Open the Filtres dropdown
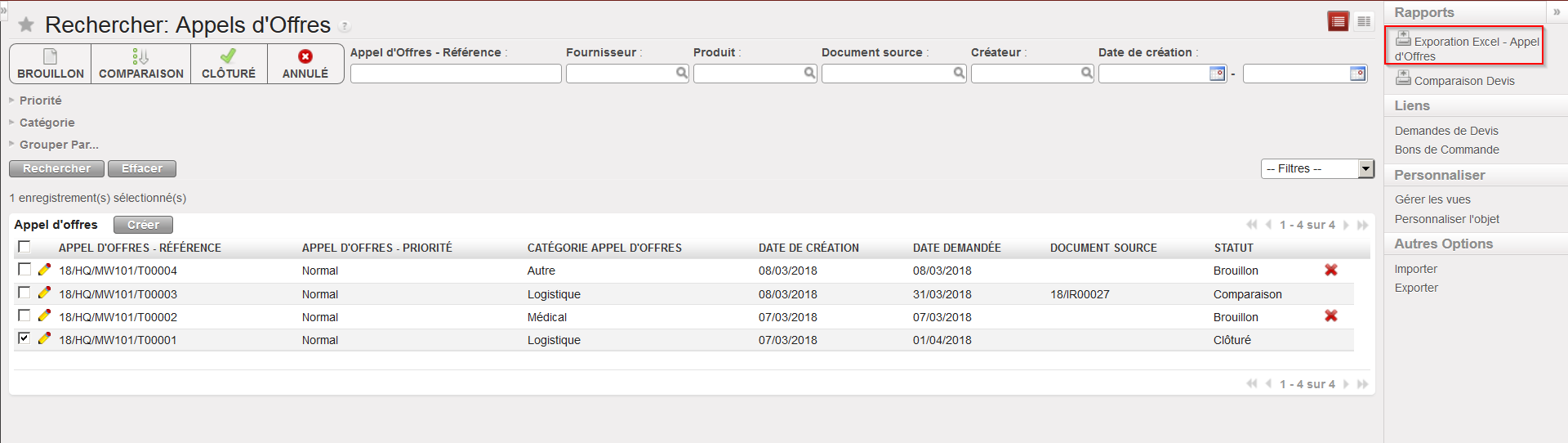This screenshot has width=1568, height=443. [x=1317, y=169]
